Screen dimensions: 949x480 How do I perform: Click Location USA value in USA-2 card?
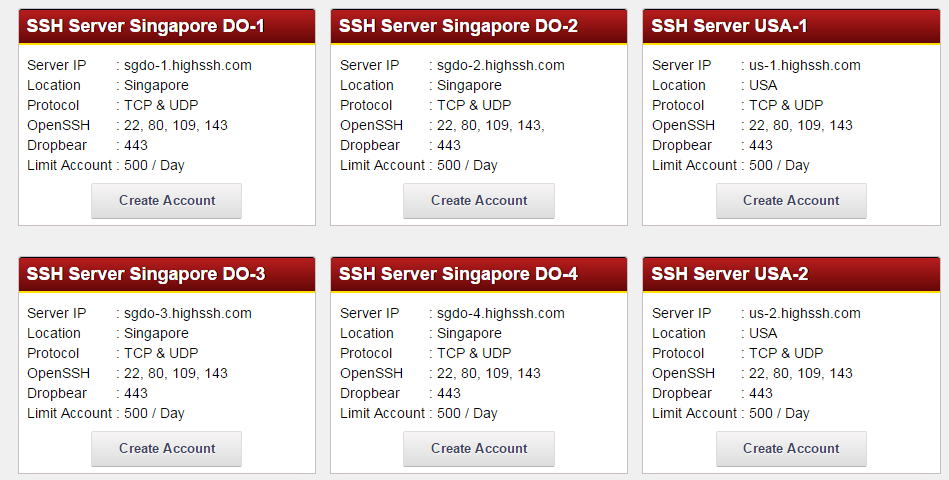point(763,334)
